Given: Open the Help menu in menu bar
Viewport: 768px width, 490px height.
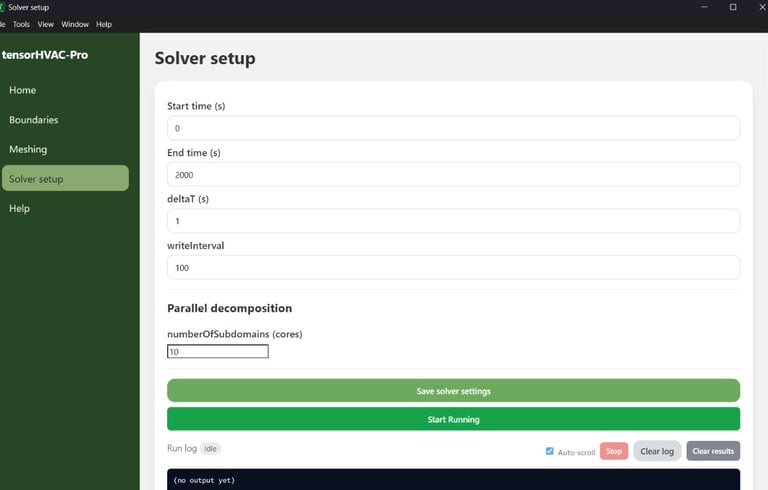Looking at the screenshot, I should [x=104, y=24].
